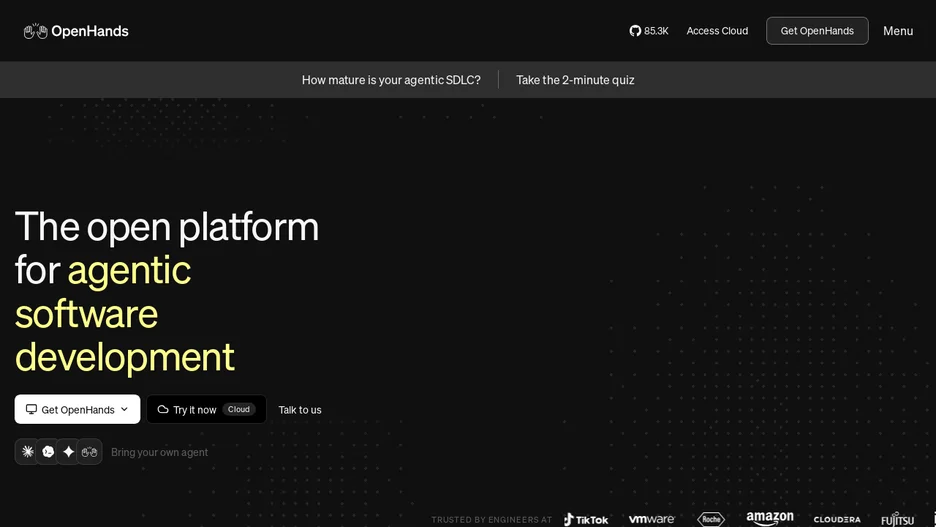Click the Get OpenHands button in the header
Screen dimensions: 936x527
tap(817, 31)
